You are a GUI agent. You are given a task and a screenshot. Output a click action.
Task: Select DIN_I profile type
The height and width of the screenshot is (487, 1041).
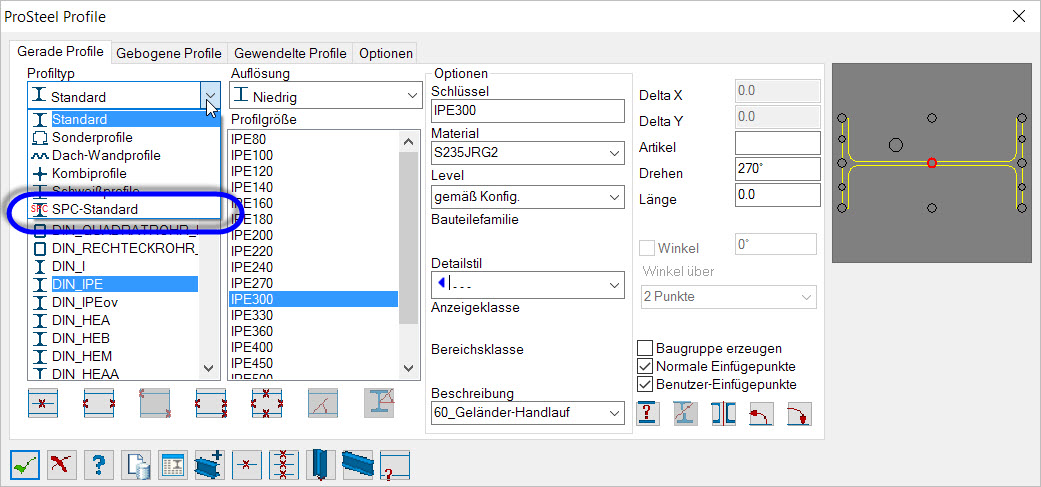tap(114, 267)
